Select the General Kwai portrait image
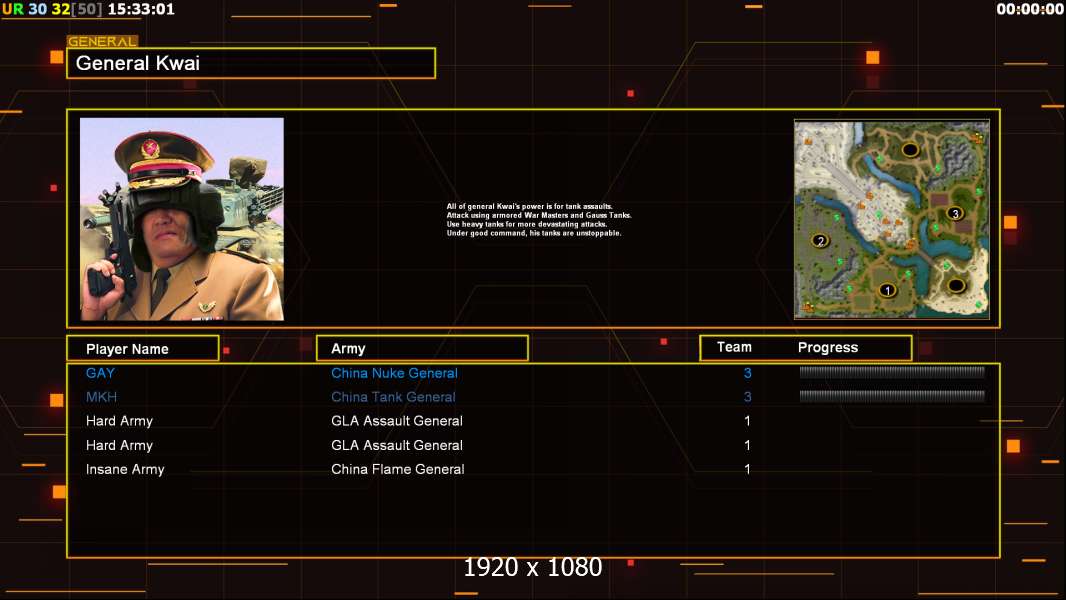This screenshot has width=1066, height=600. (182, 219)
